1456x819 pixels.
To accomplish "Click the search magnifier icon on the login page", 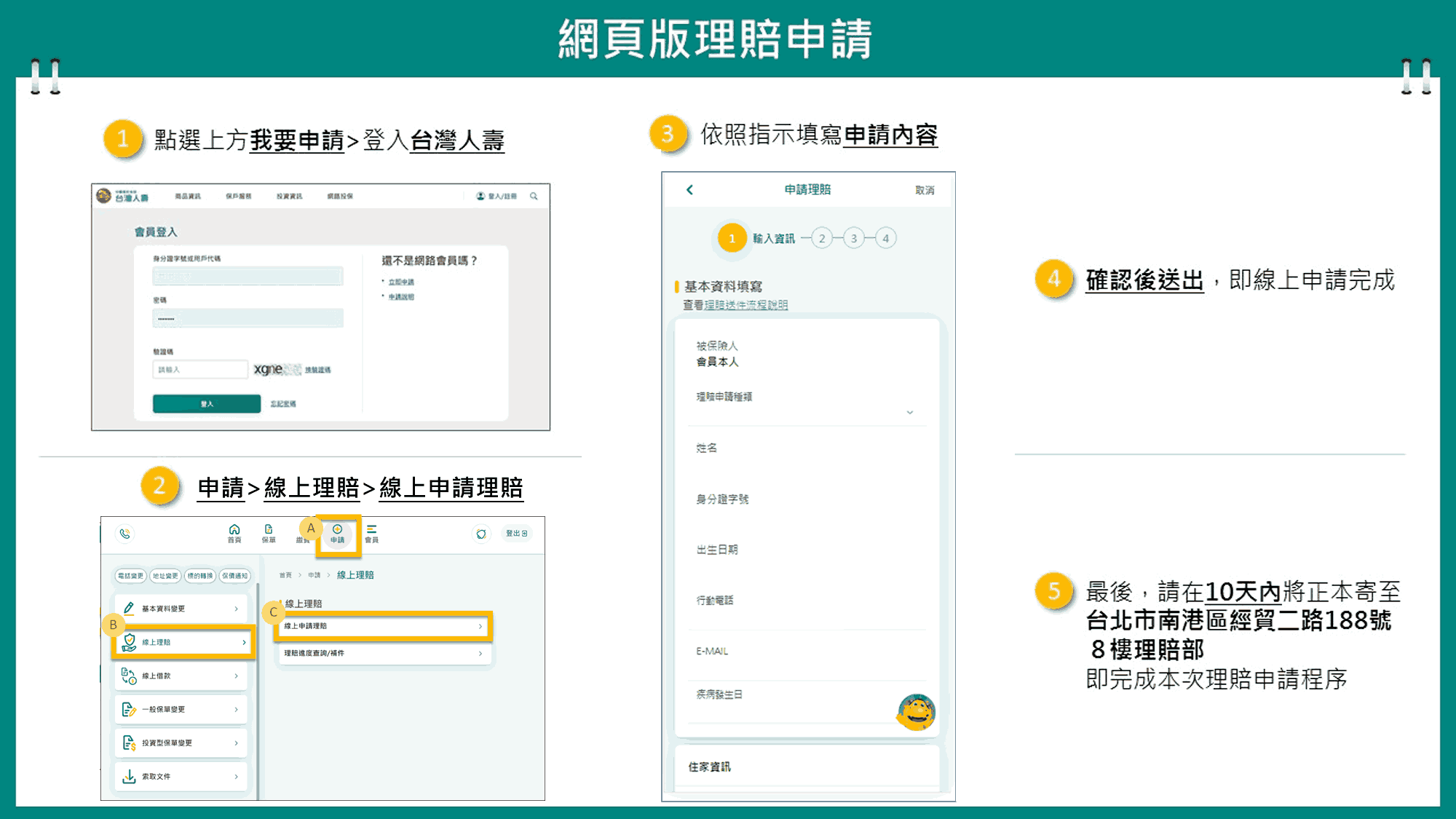I will coord(534,196).
